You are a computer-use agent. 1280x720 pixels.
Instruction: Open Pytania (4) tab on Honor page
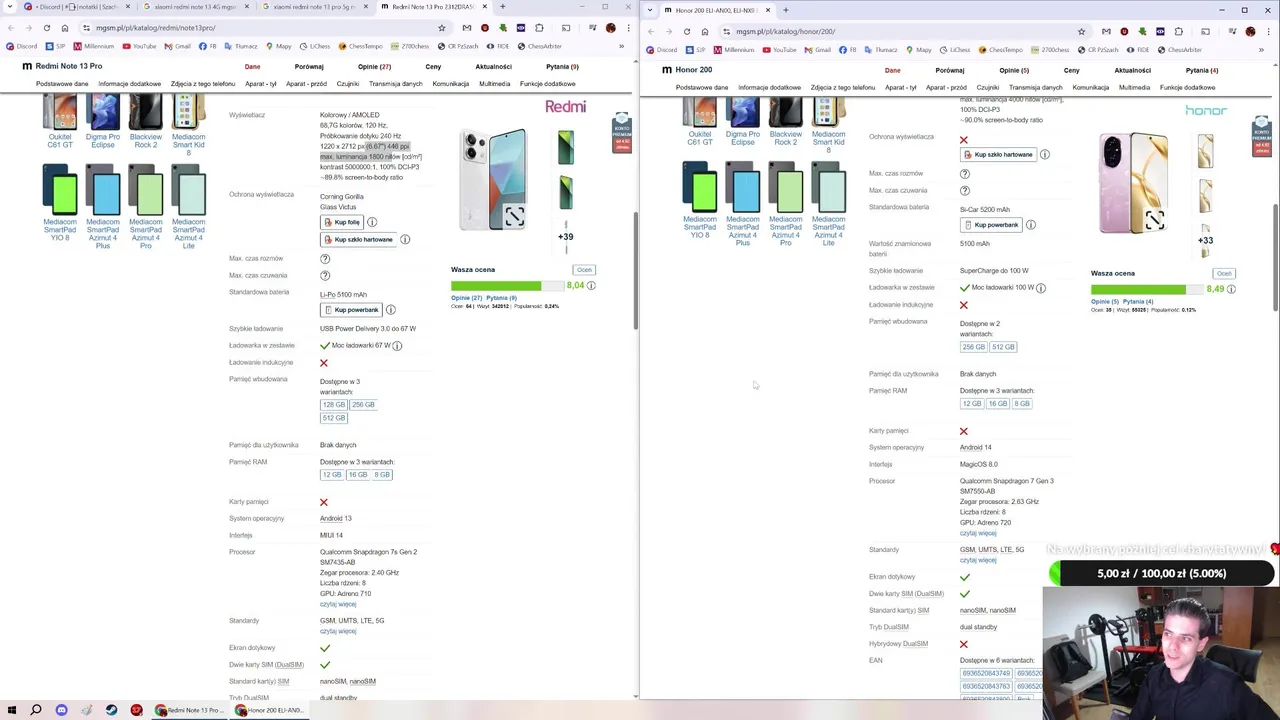tap(1201, 71)
